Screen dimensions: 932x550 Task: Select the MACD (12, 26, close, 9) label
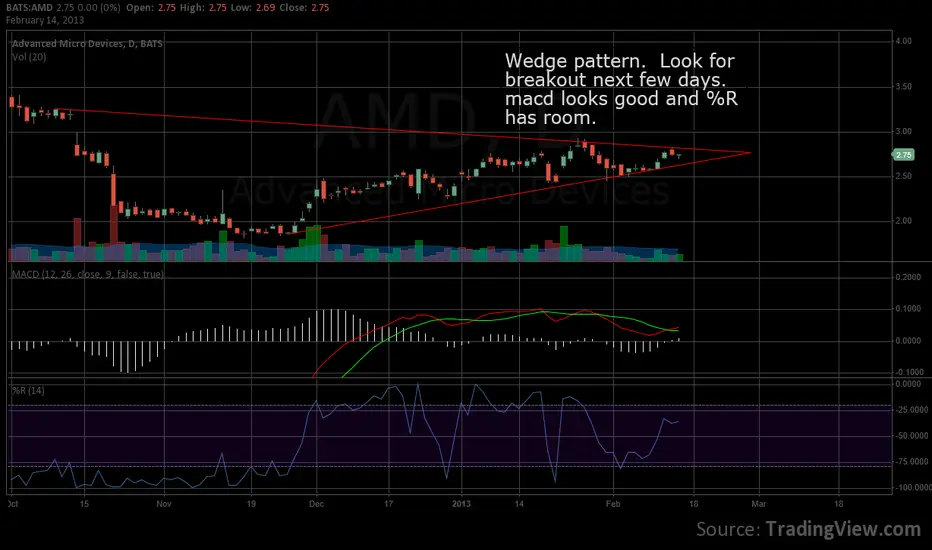87,274
